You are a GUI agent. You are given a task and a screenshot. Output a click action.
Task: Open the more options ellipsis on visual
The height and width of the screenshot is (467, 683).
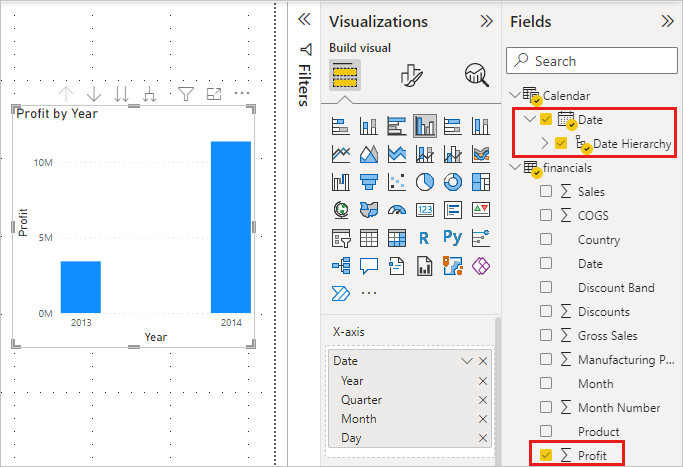[x=242, y=93]
